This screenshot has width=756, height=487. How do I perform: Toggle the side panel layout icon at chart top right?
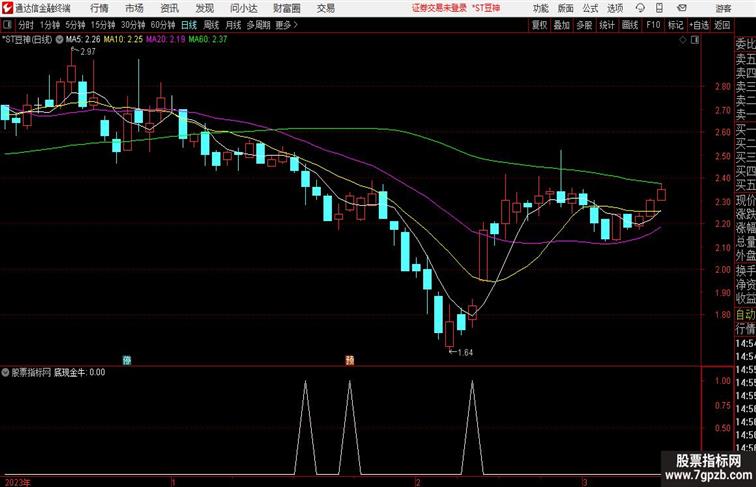pos(695,40)
